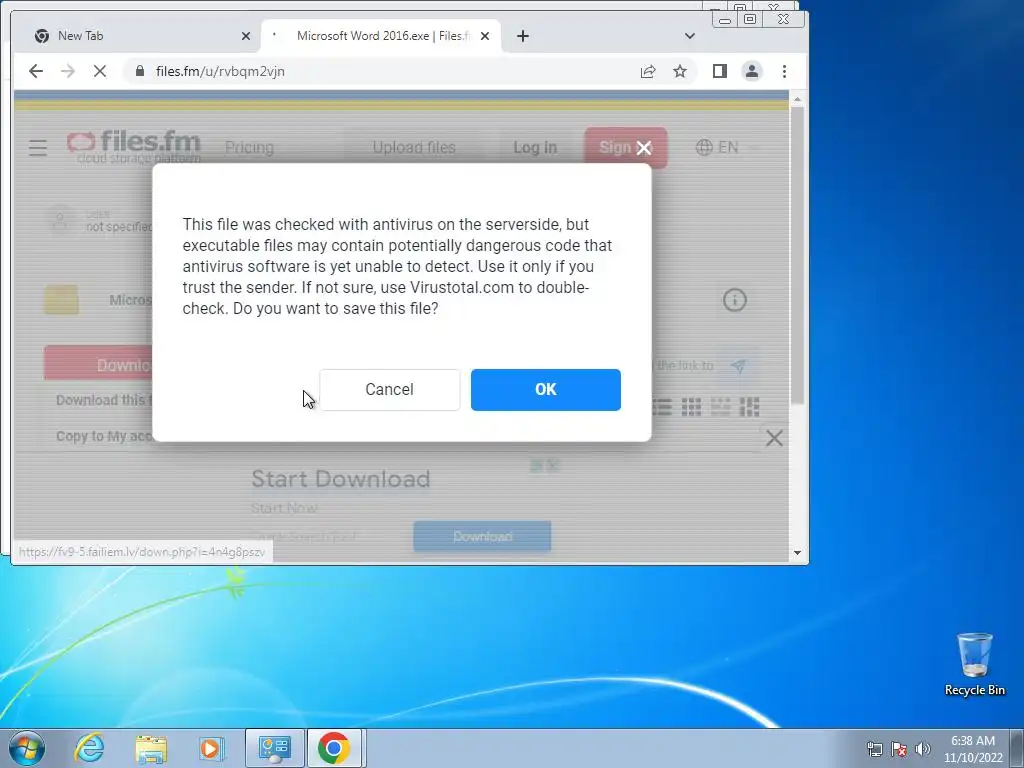Cancel the file save dialog
This screenshot has height=768, width=1024.
pyautogui.click(x=389, y=390)
